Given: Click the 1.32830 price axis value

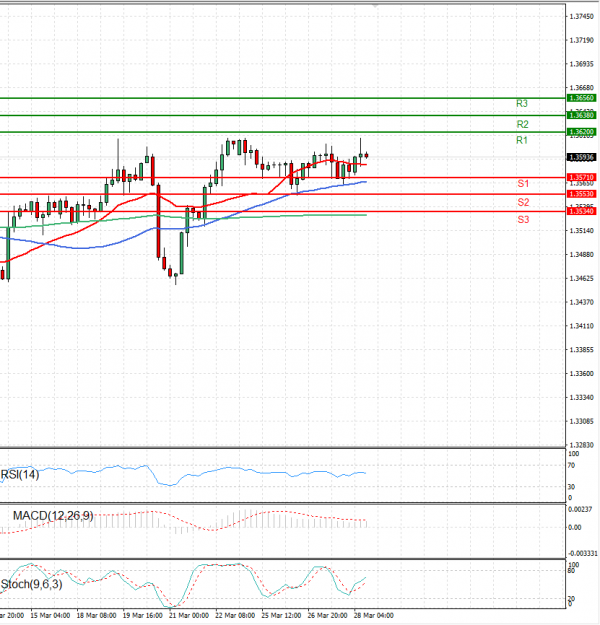Looking at the screenshot, I should pos(582,445).
